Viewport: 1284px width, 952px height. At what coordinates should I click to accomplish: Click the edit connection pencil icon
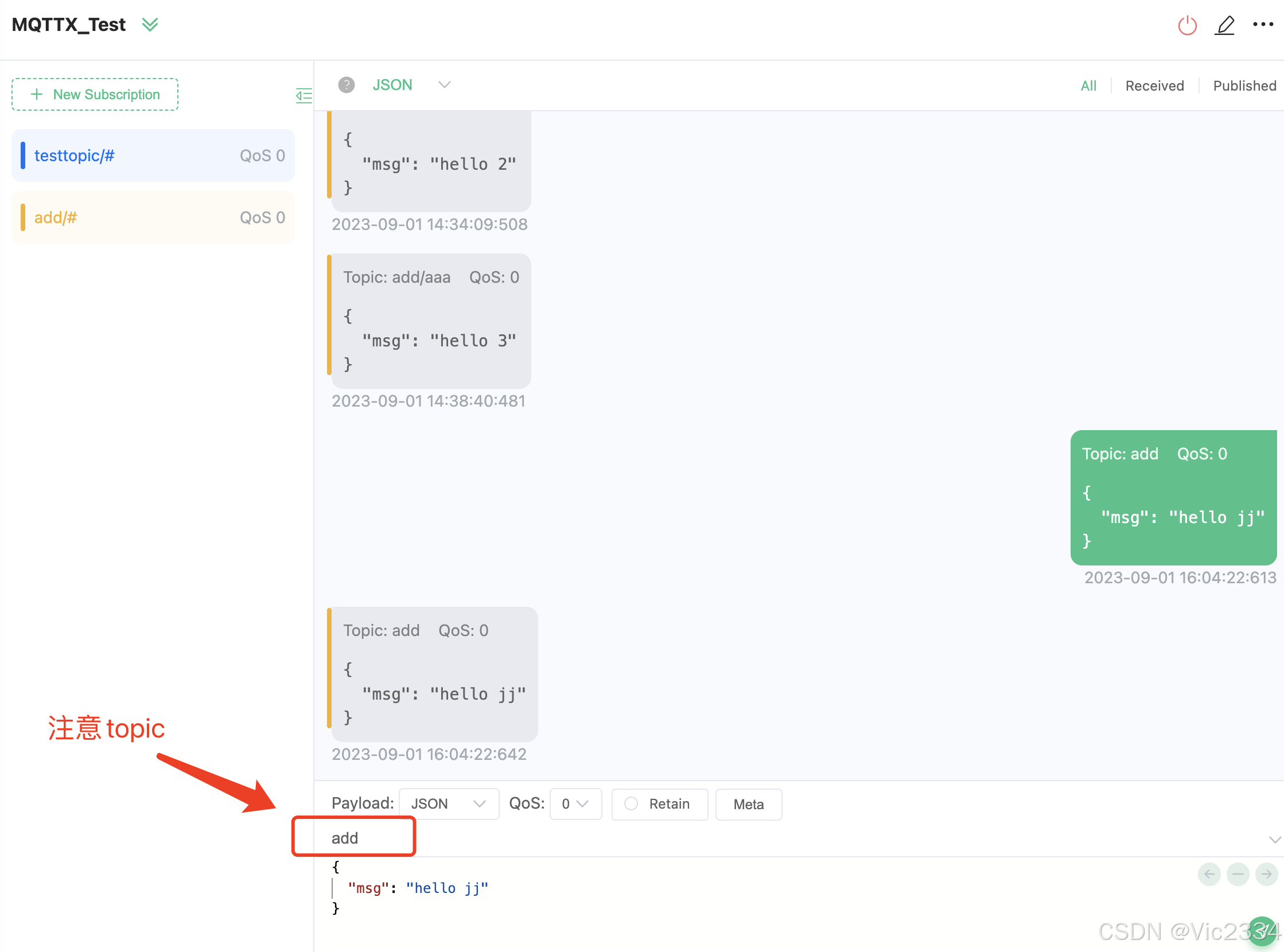click(1224, 25)
